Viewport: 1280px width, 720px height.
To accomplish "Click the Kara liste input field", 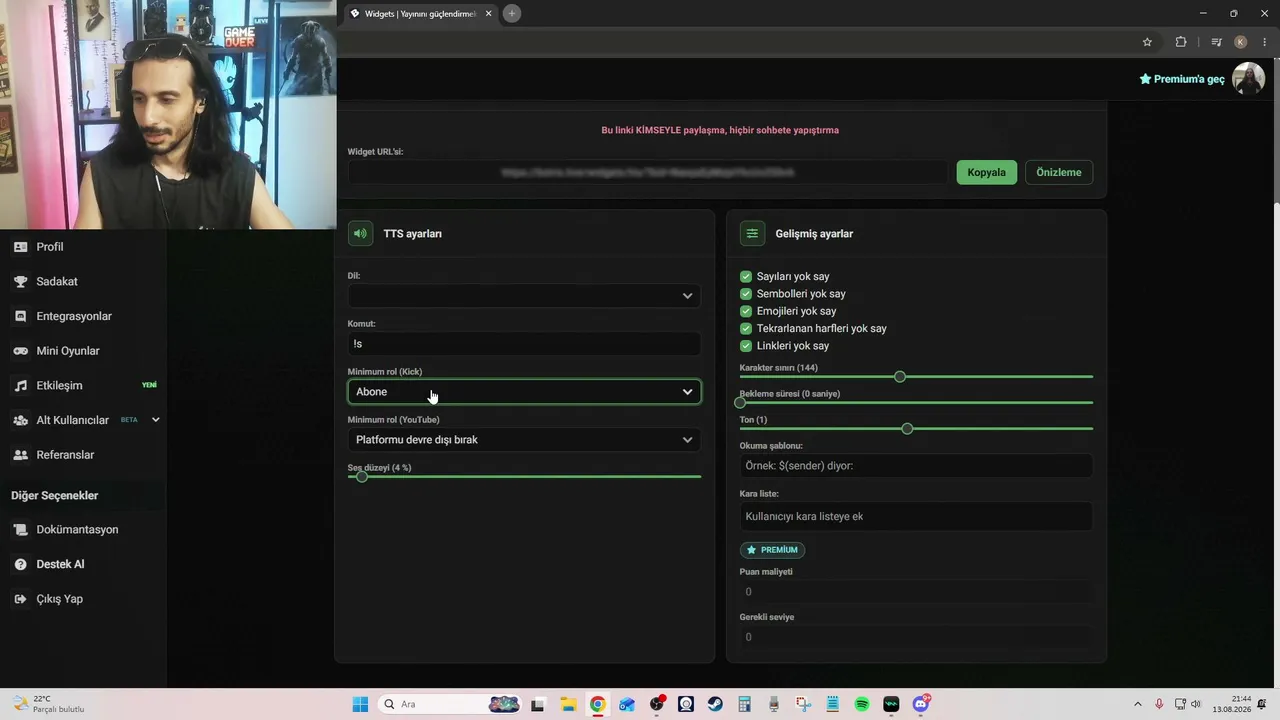I will pos(916,517).
